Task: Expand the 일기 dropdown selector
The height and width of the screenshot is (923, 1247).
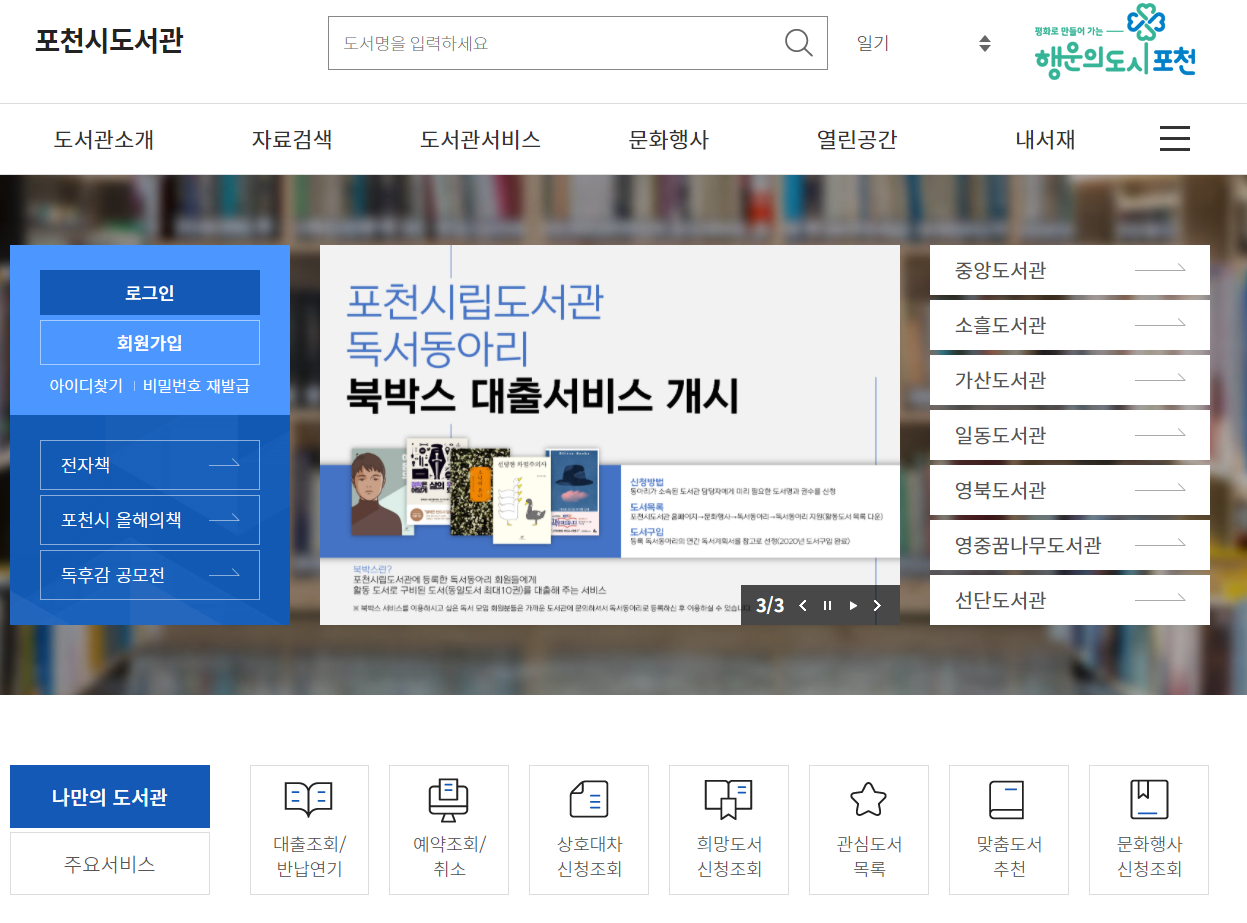Action: [x=984, y=43]
